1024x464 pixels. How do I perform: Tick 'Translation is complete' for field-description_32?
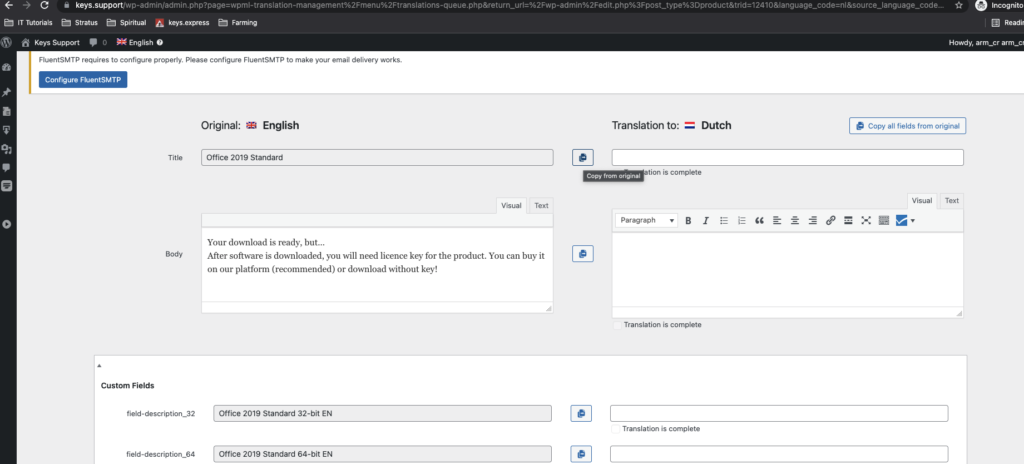(616, 429)
